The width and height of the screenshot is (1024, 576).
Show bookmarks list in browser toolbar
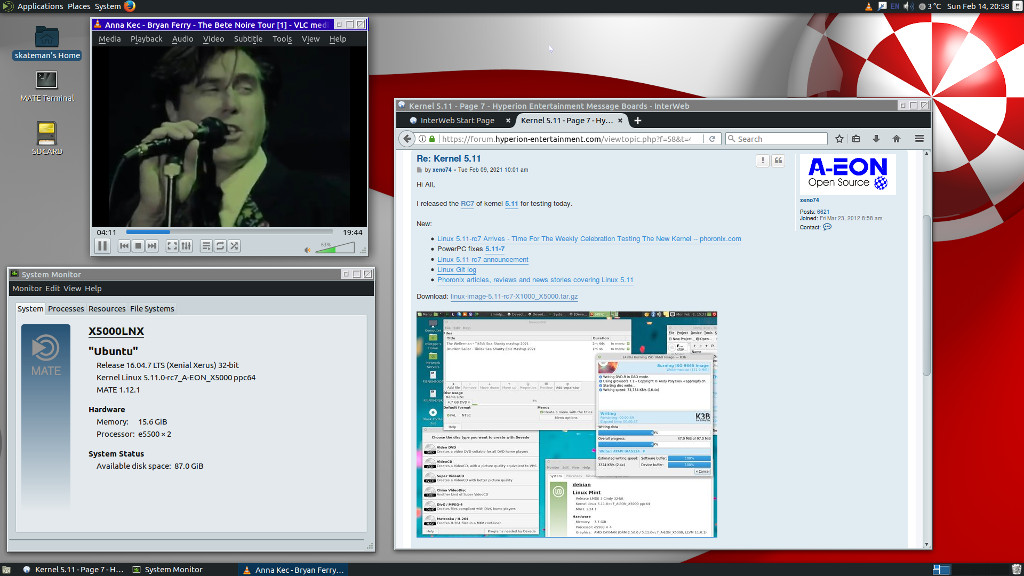click(x=856, y=139)
